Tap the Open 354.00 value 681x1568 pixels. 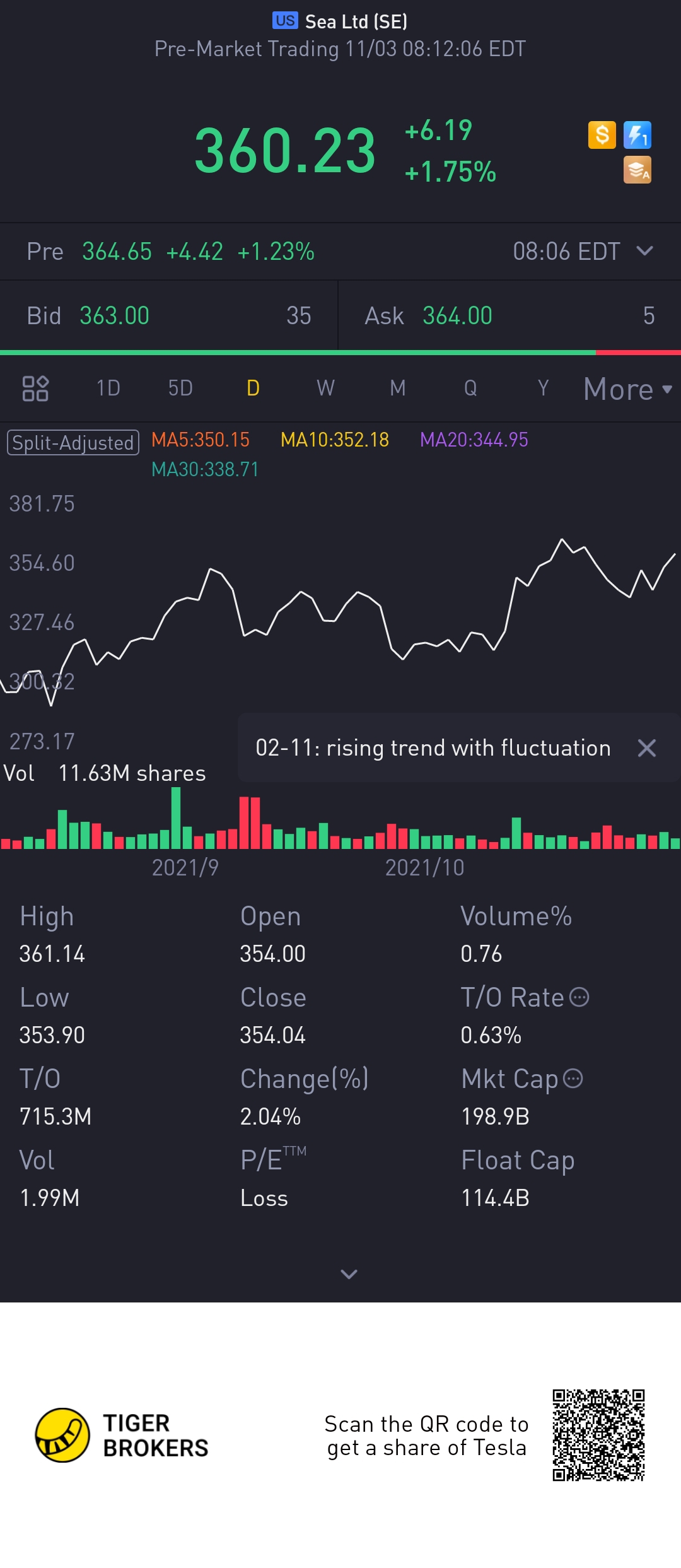pos(272,954)
